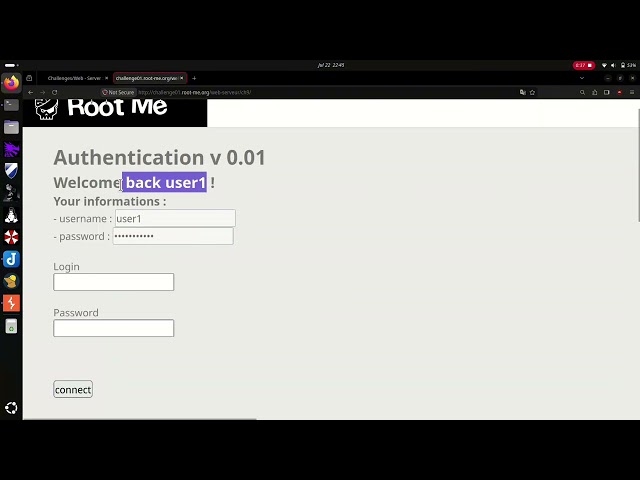Screen dimensions: 640x480
Task: Click the Wi-Fi icon in top bar
Action: point(604,65)
